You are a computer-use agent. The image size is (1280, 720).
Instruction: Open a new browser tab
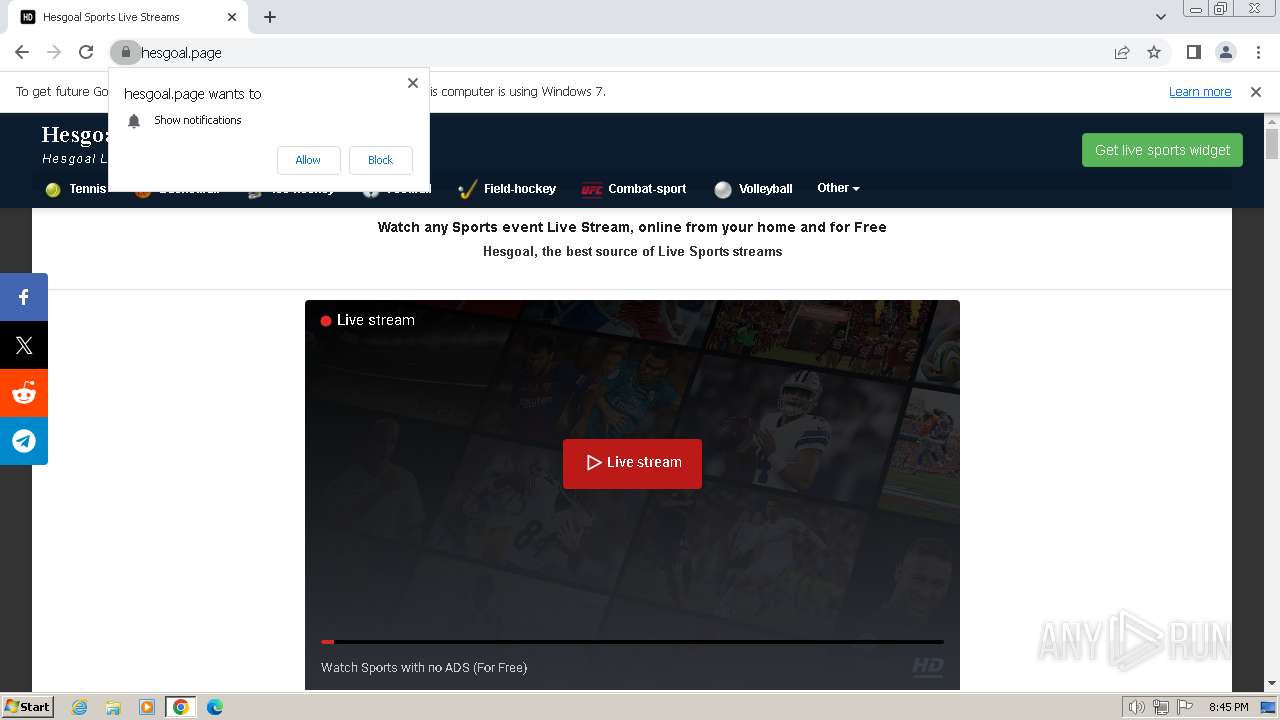pos(270,17)
